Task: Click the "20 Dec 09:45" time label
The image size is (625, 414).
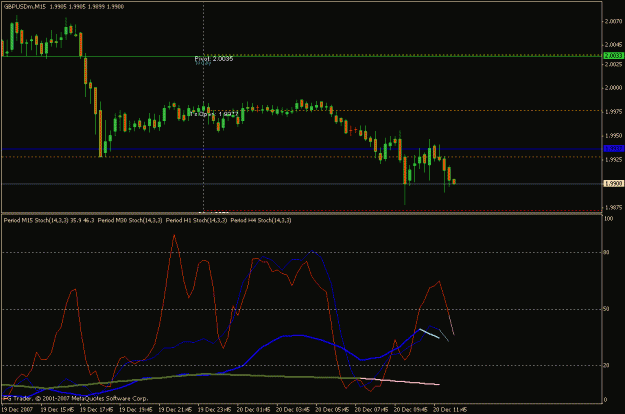Action: (x=411, y=409)
